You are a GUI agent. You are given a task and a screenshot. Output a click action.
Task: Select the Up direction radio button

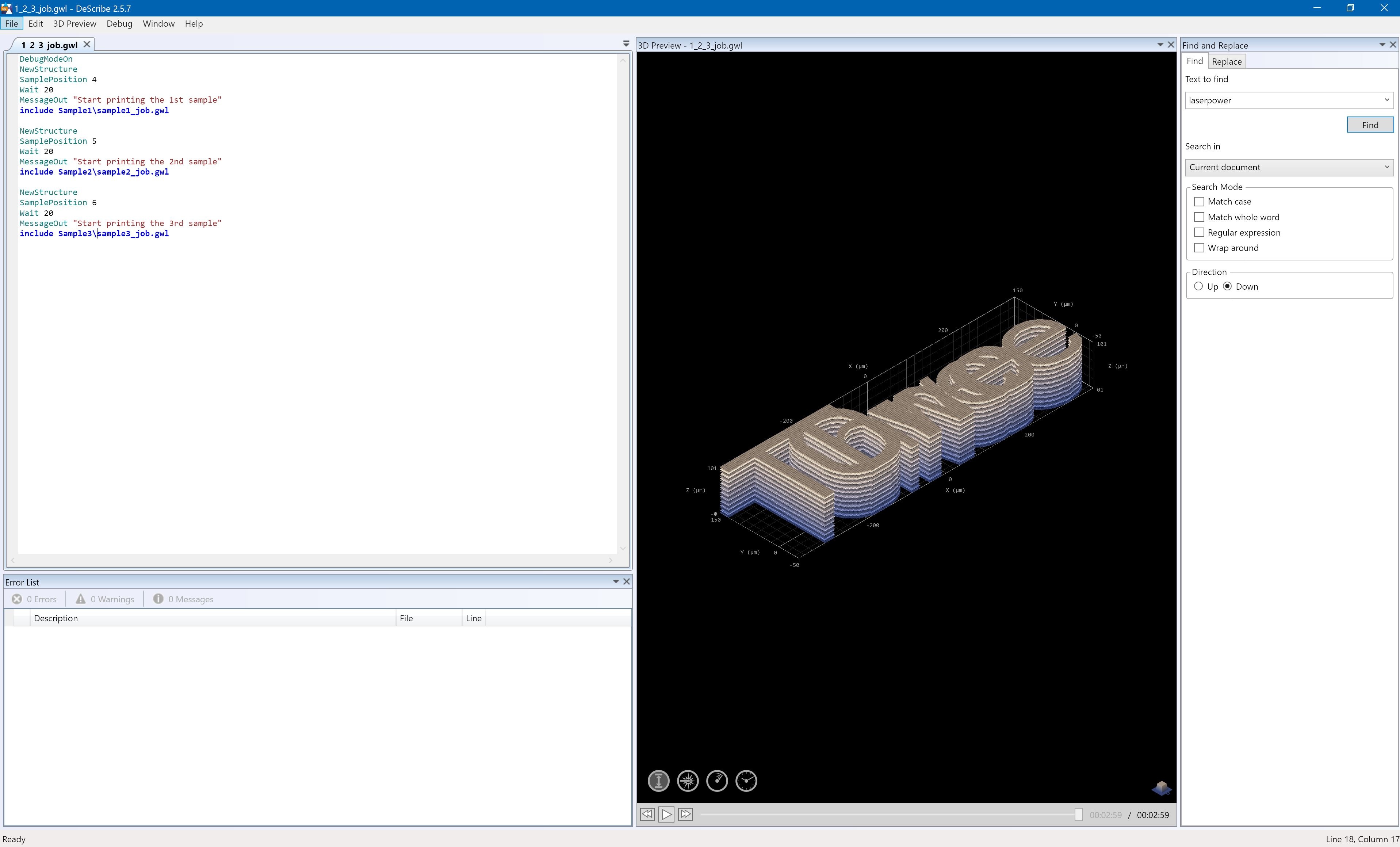click(1198, 286)
